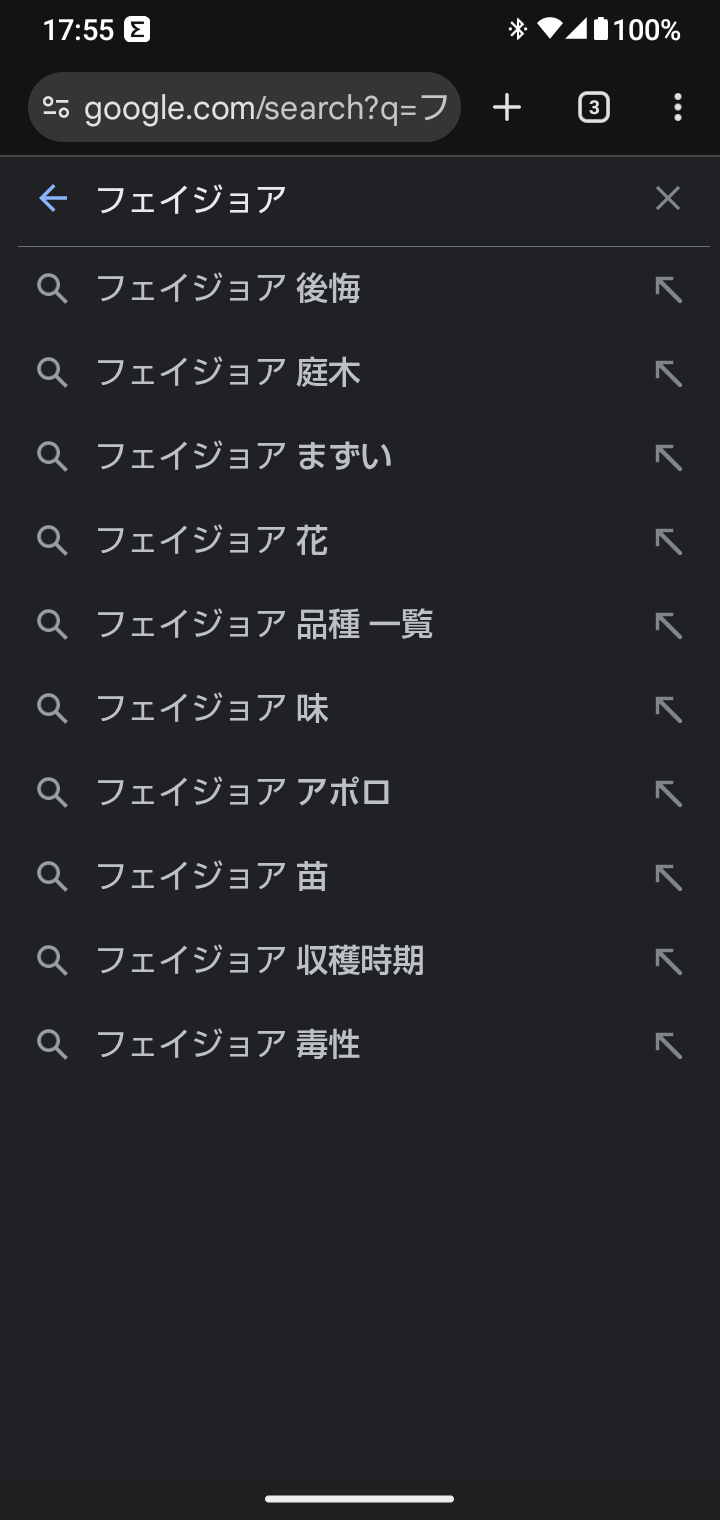Tap the blue back arrow in search
The width and height of the screenshot is (720, 1520).
pos(53,199)
